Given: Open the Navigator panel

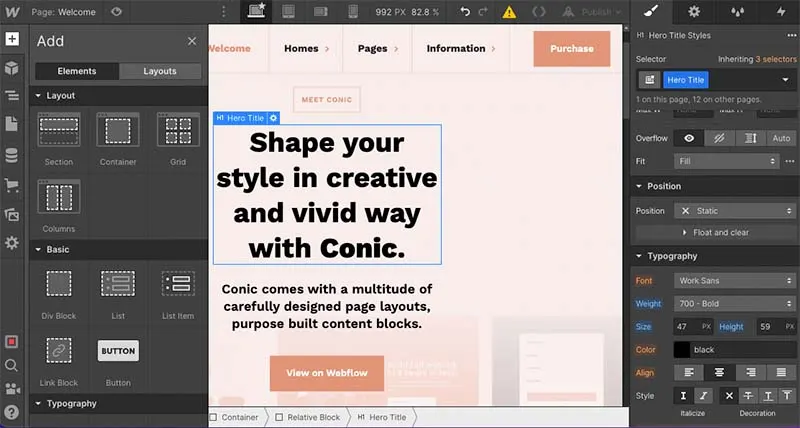Looking at the screenshot, I should click(x=12, y=96).
